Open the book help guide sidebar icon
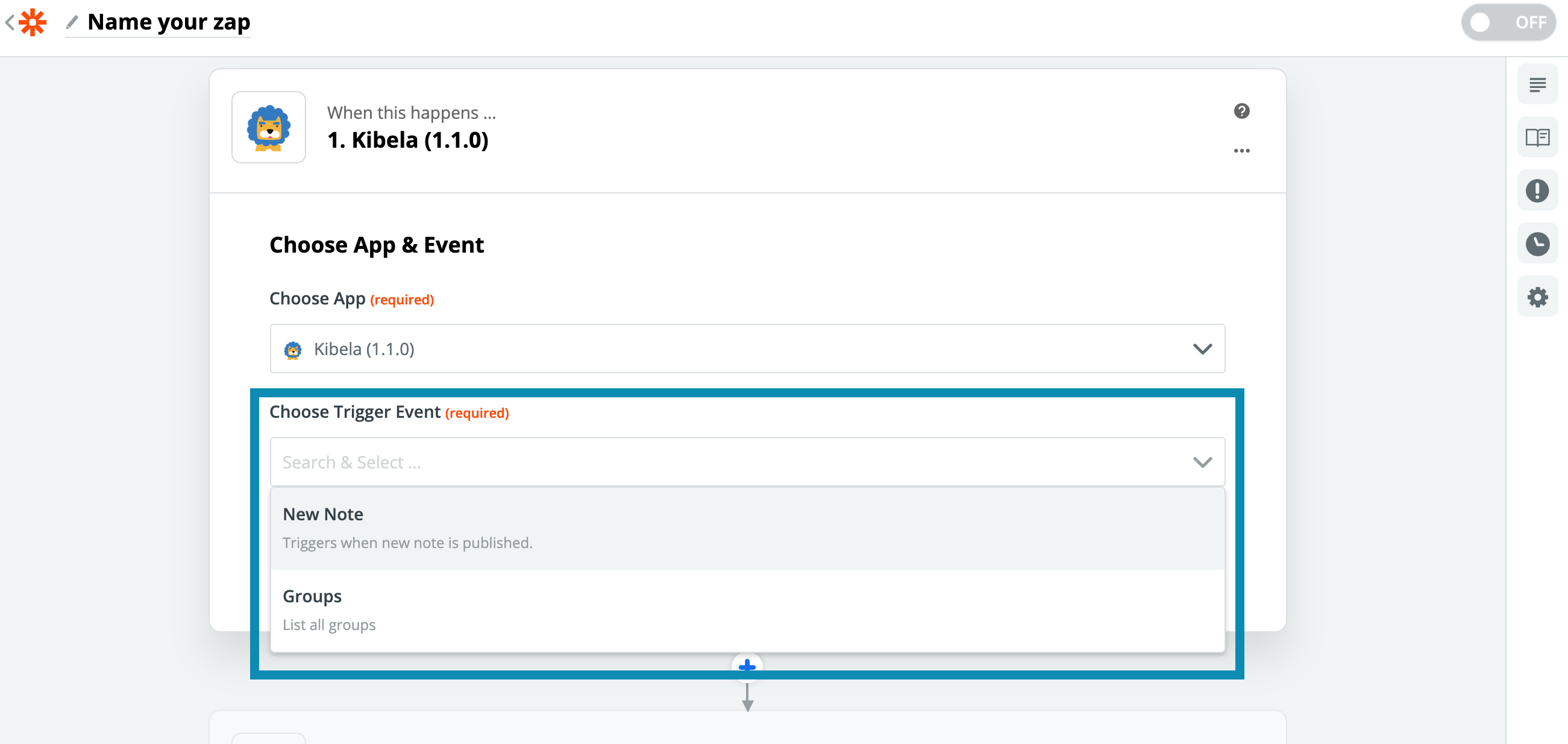Viewport: 1568px width, 744px height. click(x=1537, y=137)
